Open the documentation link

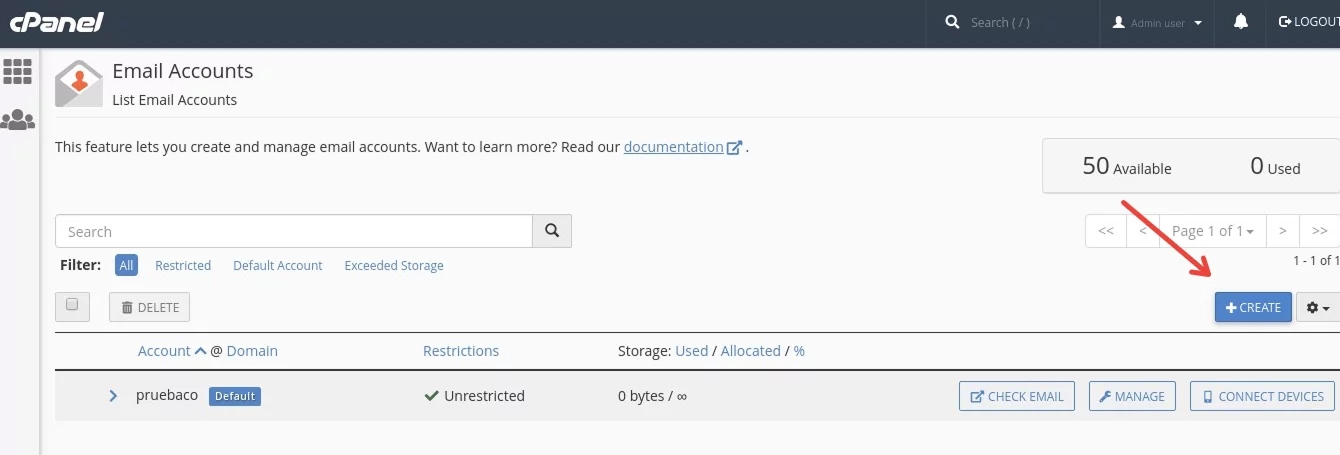(x=673, y=147)
